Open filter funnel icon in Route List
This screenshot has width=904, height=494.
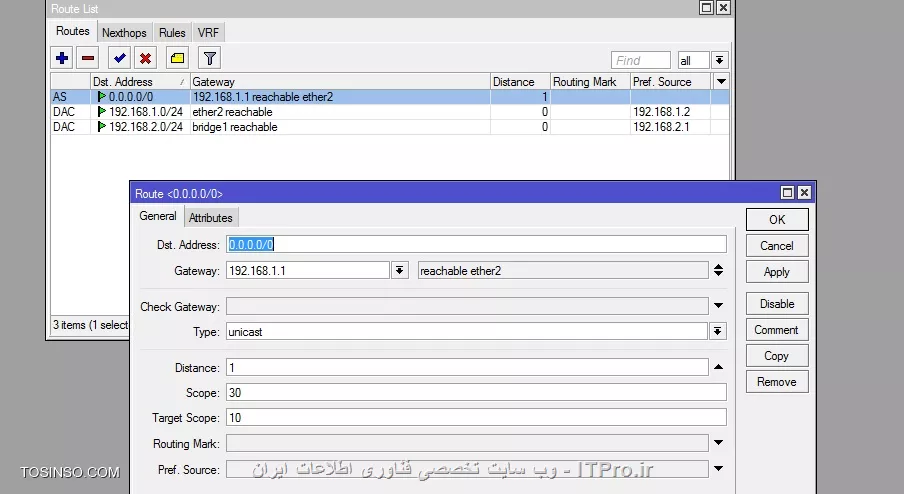[x=210, y=58]
